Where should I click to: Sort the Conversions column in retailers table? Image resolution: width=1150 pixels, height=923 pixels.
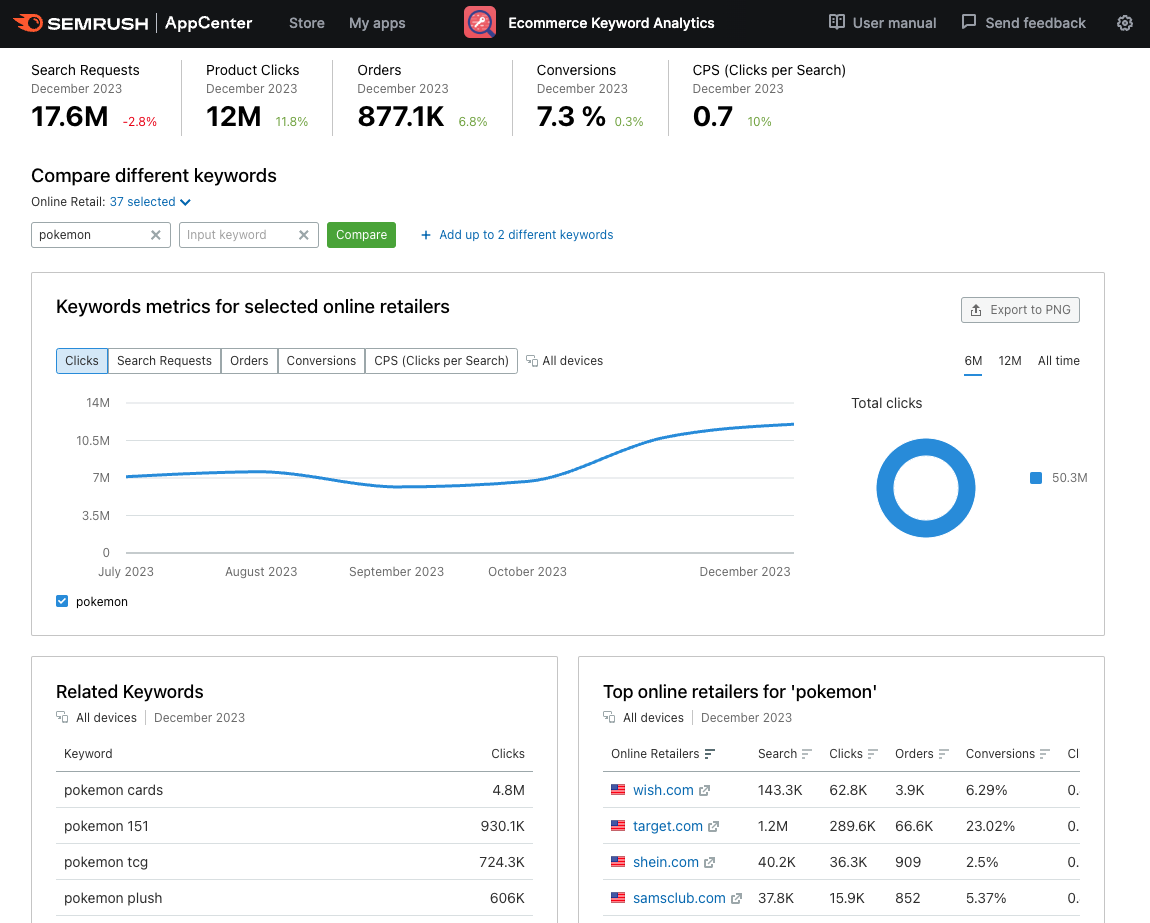pos(1044,753)
